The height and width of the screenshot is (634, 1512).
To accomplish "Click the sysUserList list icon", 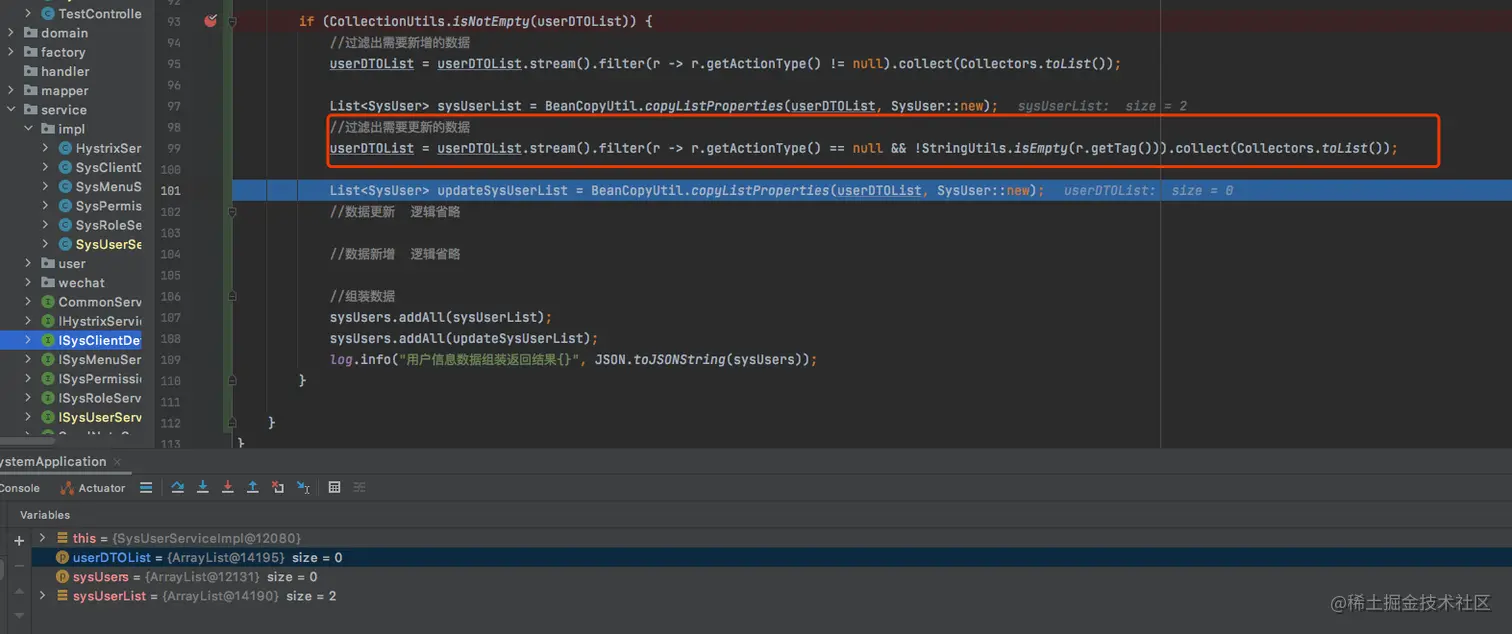I will (x=63, y=596).
